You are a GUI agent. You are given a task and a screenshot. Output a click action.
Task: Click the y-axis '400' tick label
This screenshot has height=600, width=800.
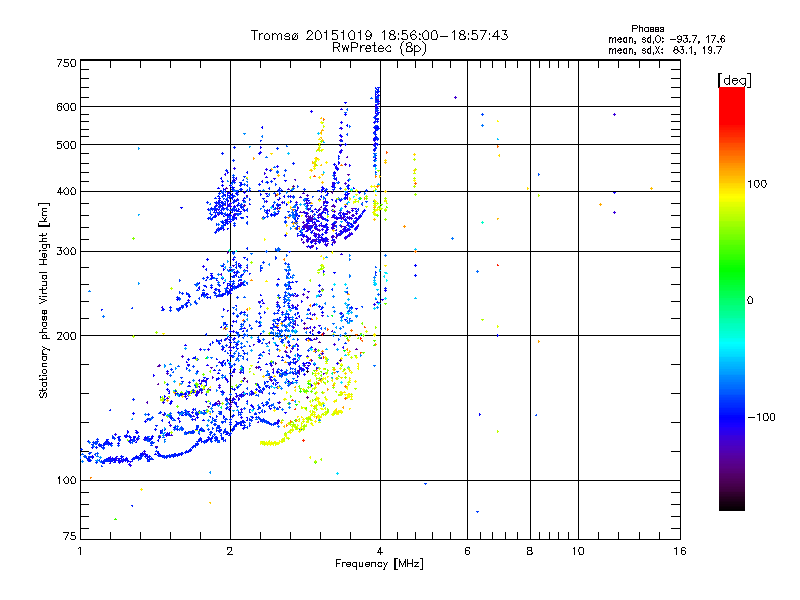66,192
